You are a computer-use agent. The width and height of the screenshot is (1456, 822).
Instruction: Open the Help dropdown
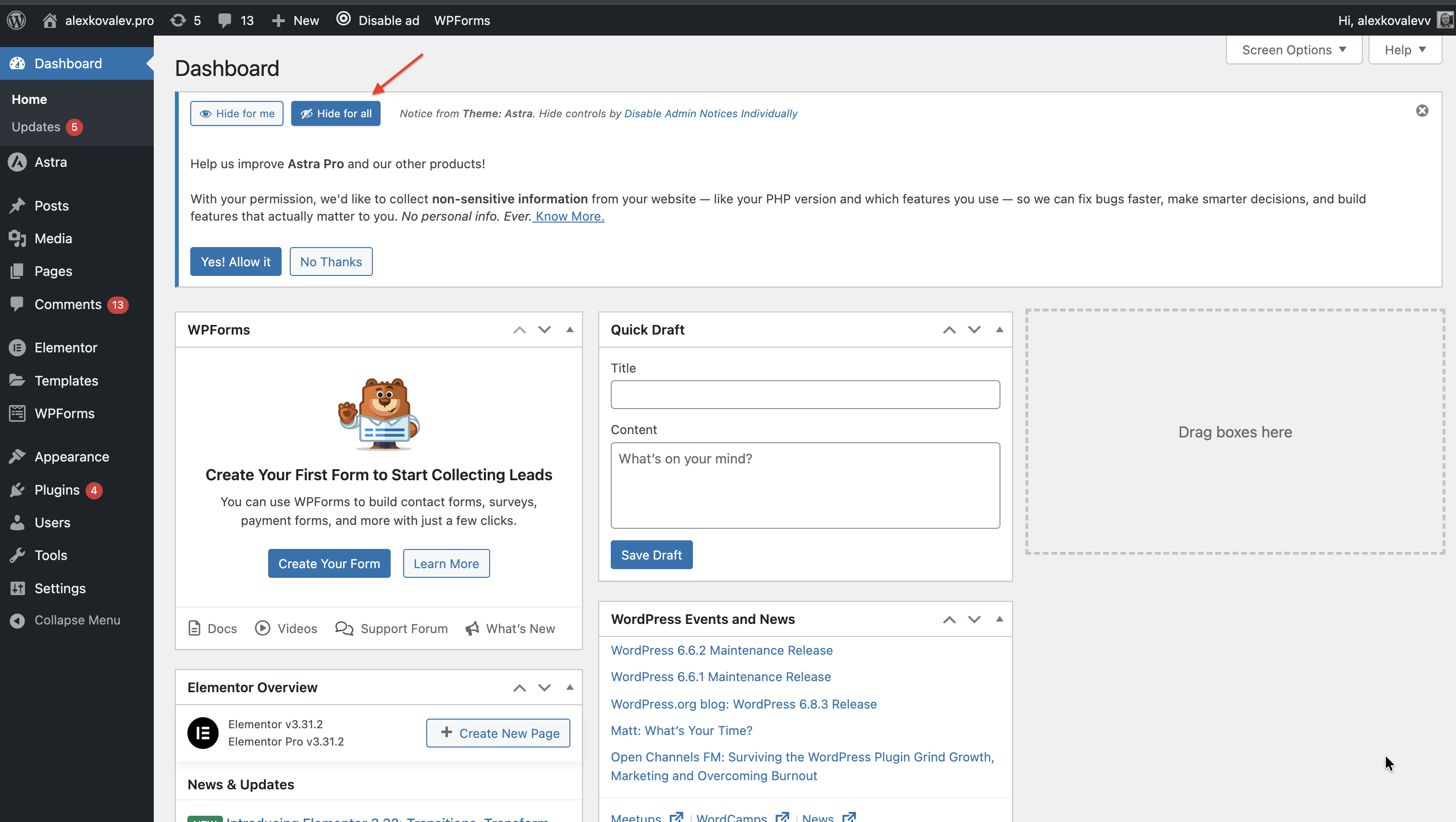pyautogui.click(x=1404, y=50)
